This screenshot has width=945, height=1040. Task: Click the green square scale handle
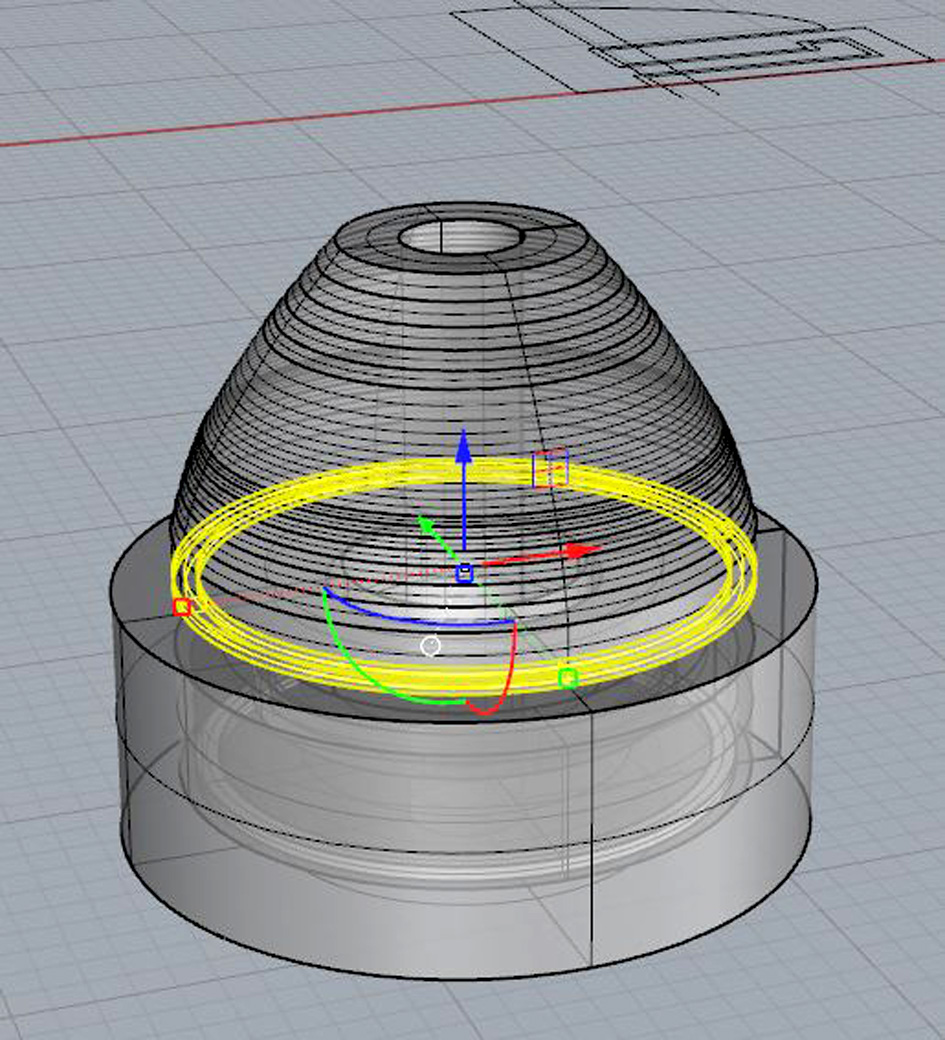(x=568, y=679)
